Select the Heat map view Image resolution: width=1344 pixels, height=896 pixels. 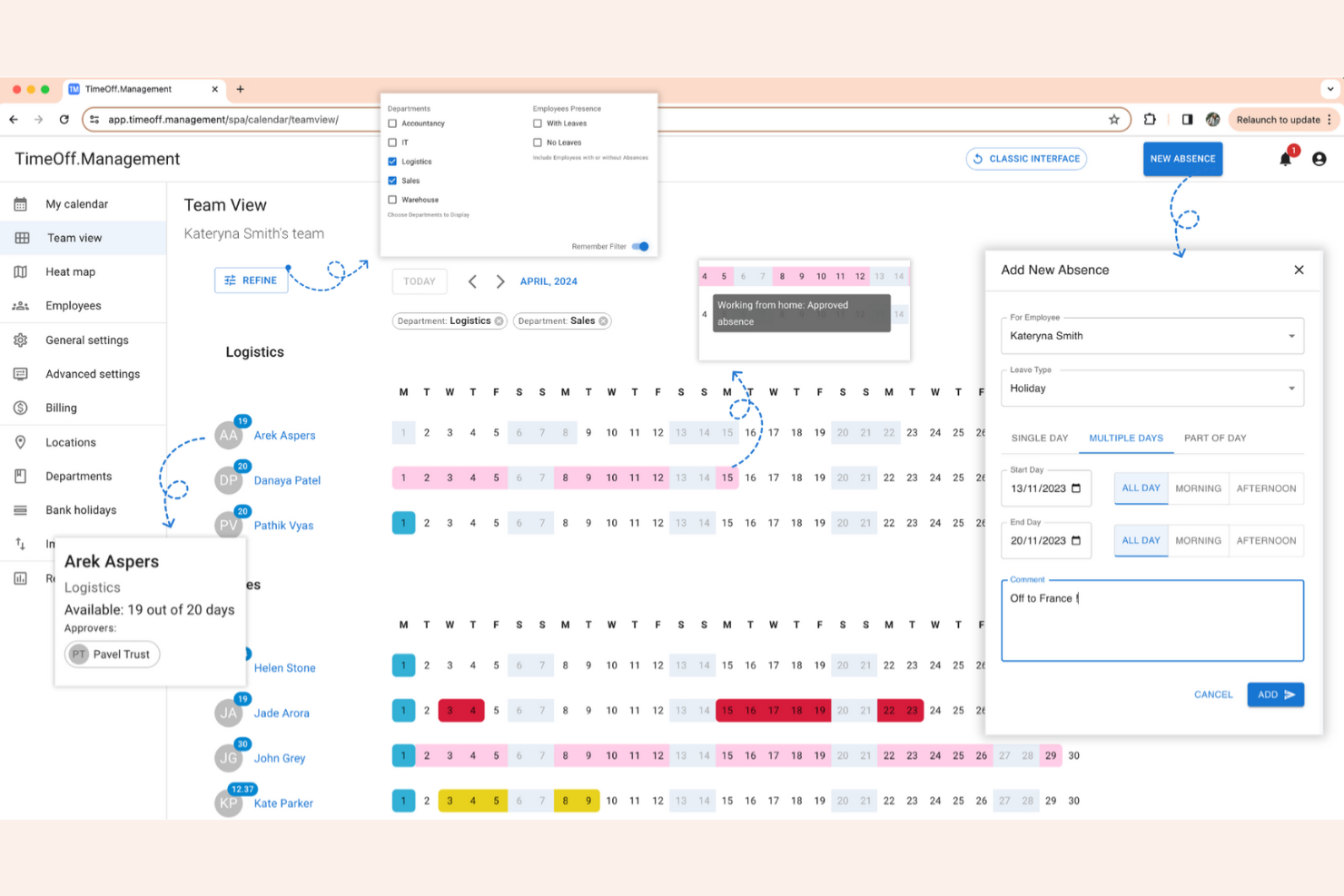pyautogui.click(x=69, y=271)
